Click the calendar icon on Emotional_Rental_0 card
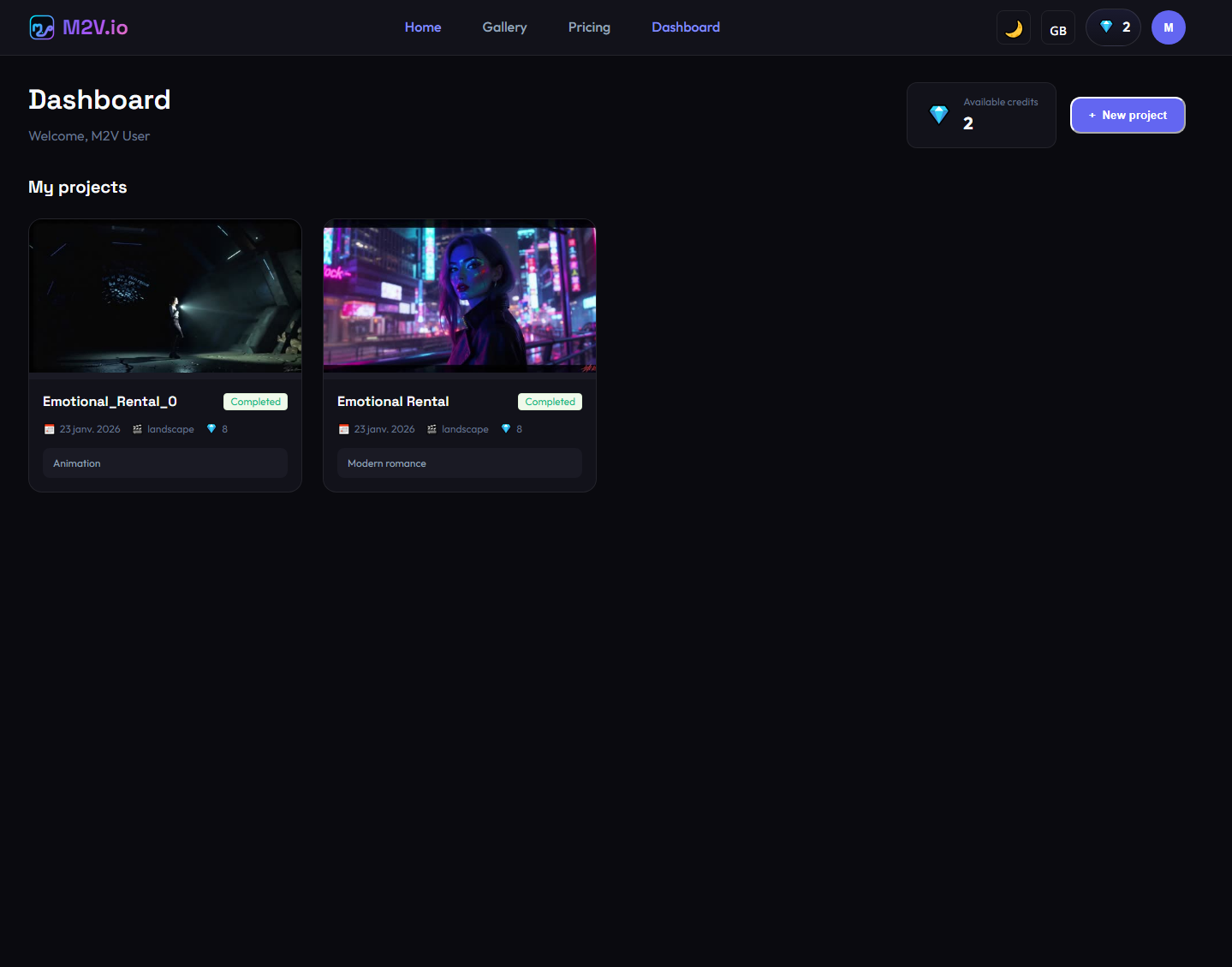1232x967 pixels. pos(49,428)
